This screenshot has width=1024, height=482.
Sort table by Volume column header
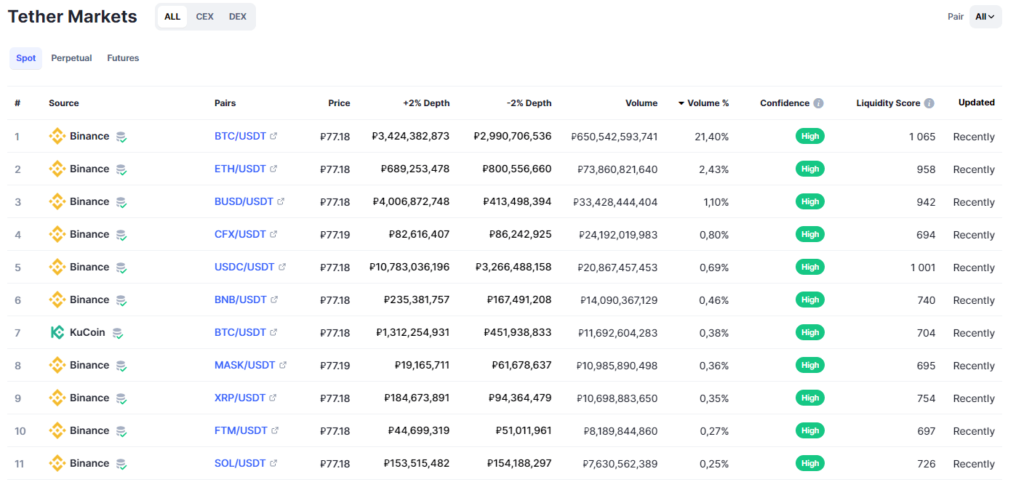641,103
